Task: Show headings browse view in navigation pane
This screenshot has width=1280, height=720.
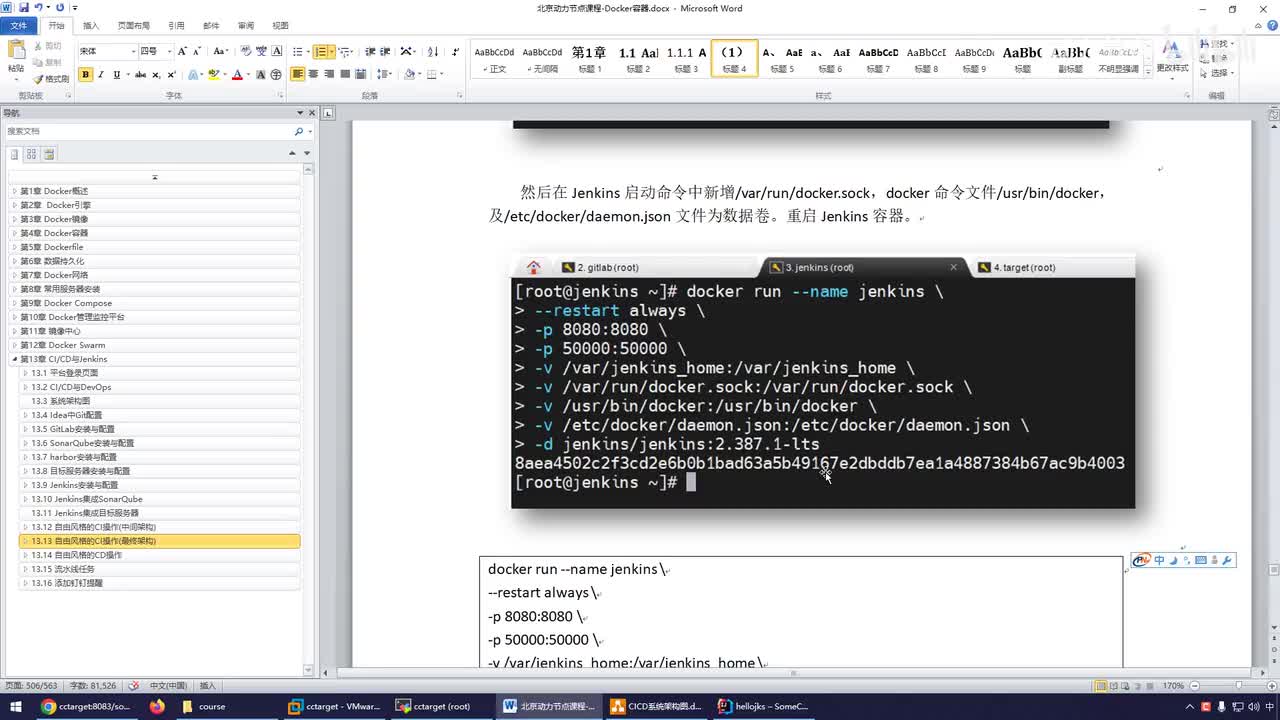Action: point(15,154)
